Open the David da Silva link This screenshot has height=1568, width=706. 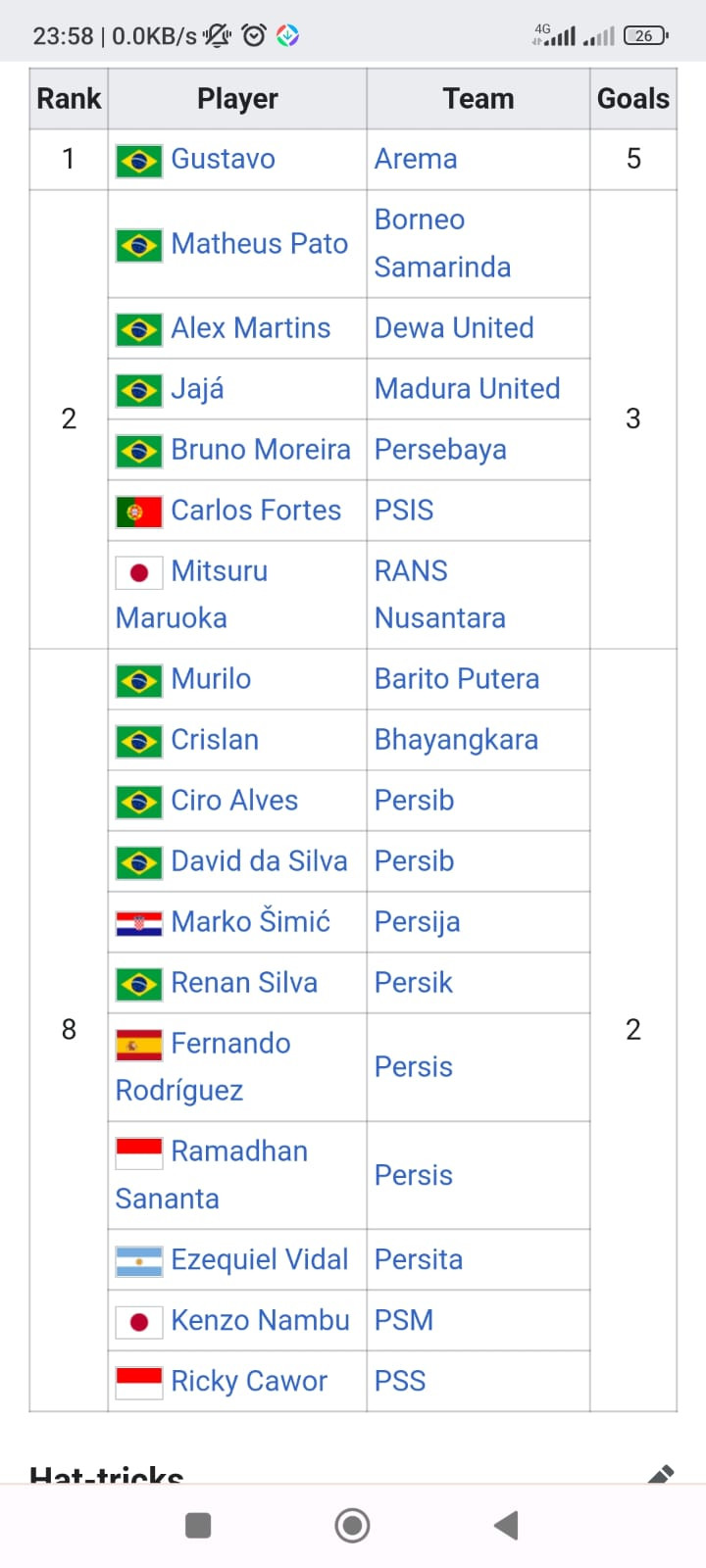[259, 860]
